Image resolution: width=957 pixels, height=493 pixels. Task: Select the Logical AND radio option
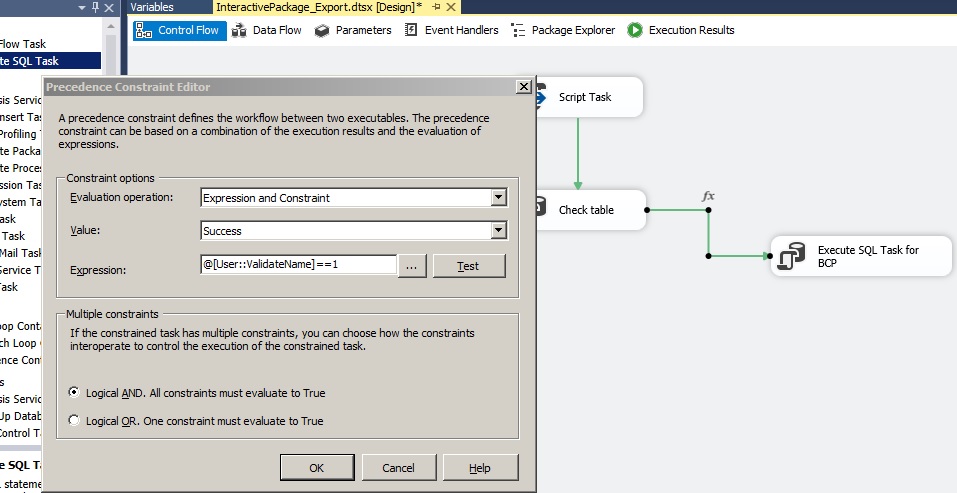pos(74,392)
